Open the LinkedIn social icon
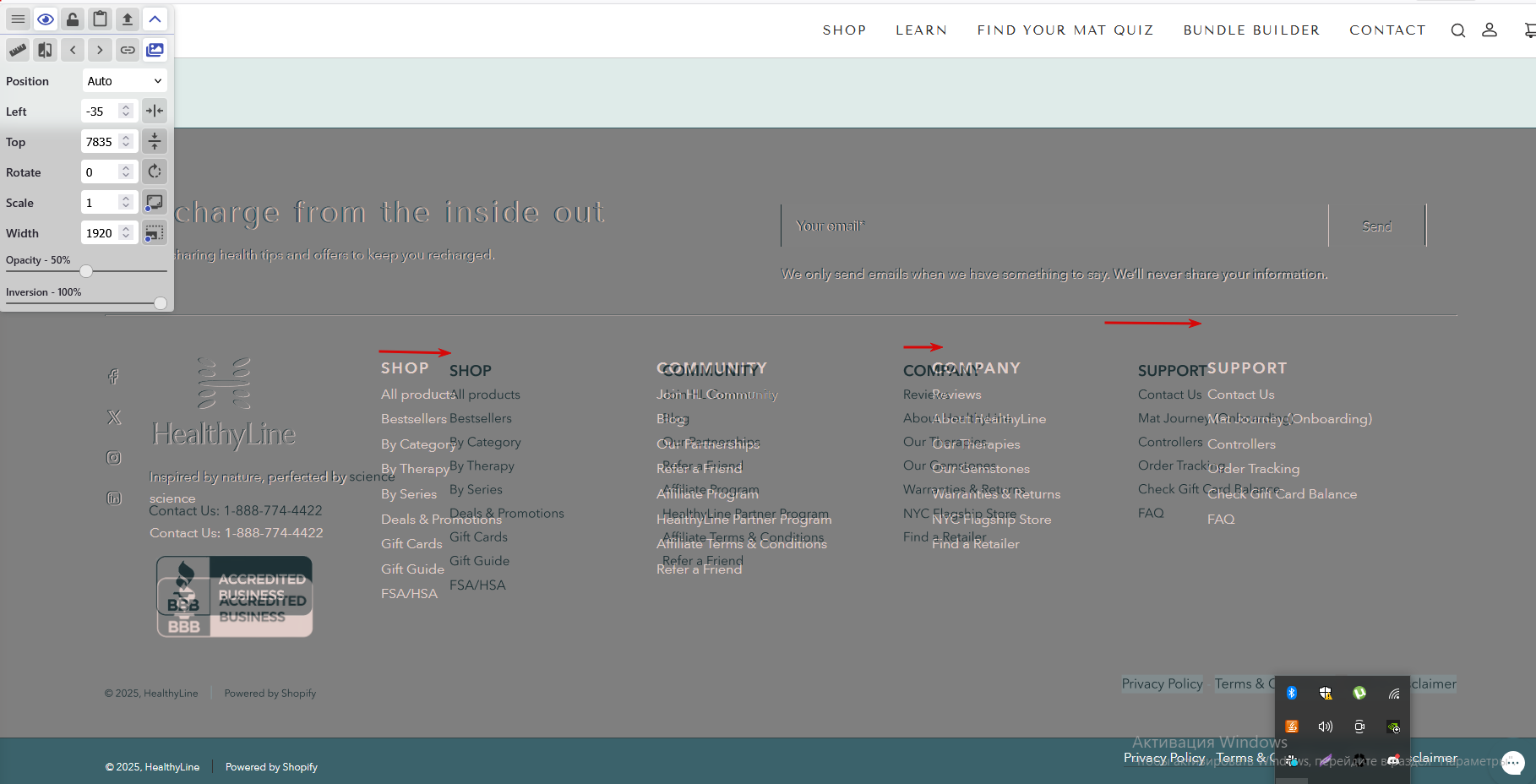This screenshot has width=1536, height=784. pos(114,498)
